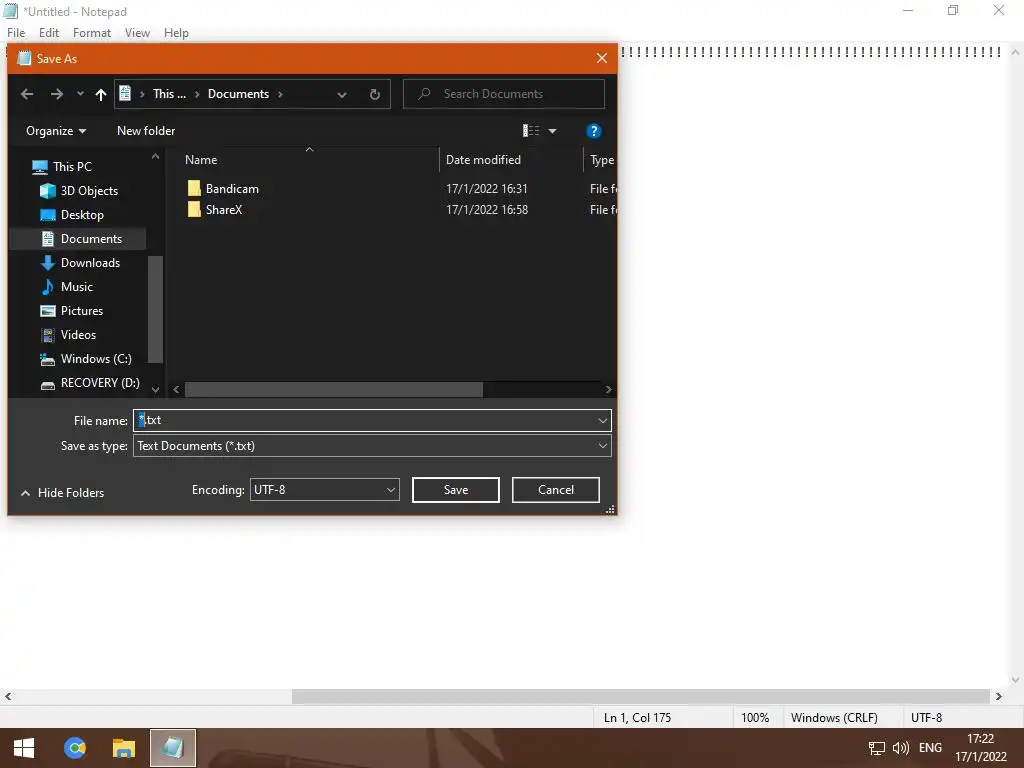Create a New folder
Screen dimensions: 1024x768
(146, 131)
